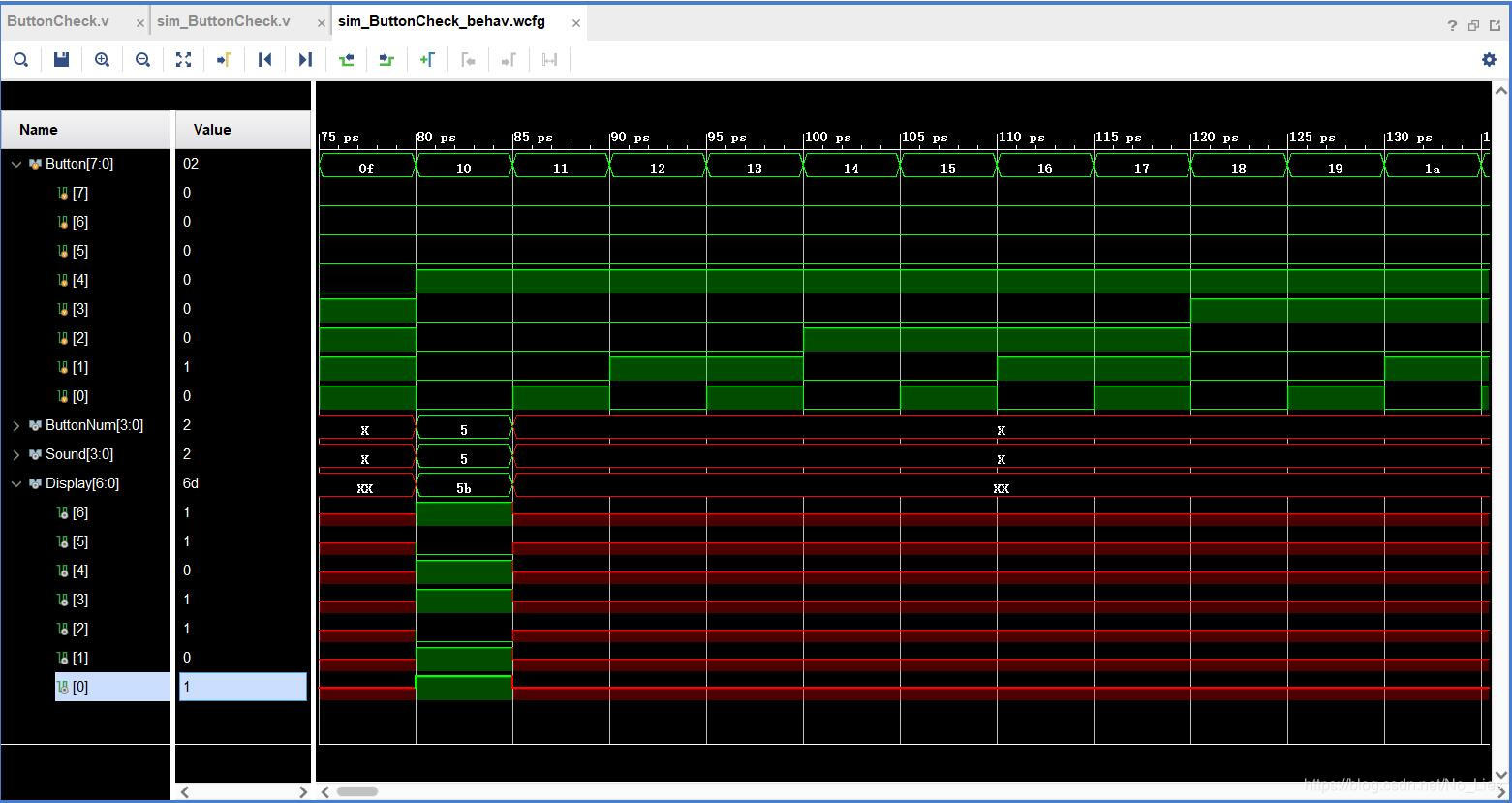Click the waveform vertical scroll-up arrow
Viewport: 1512px width, 803px height.
pyautogui.click(x=1500, y=90)
